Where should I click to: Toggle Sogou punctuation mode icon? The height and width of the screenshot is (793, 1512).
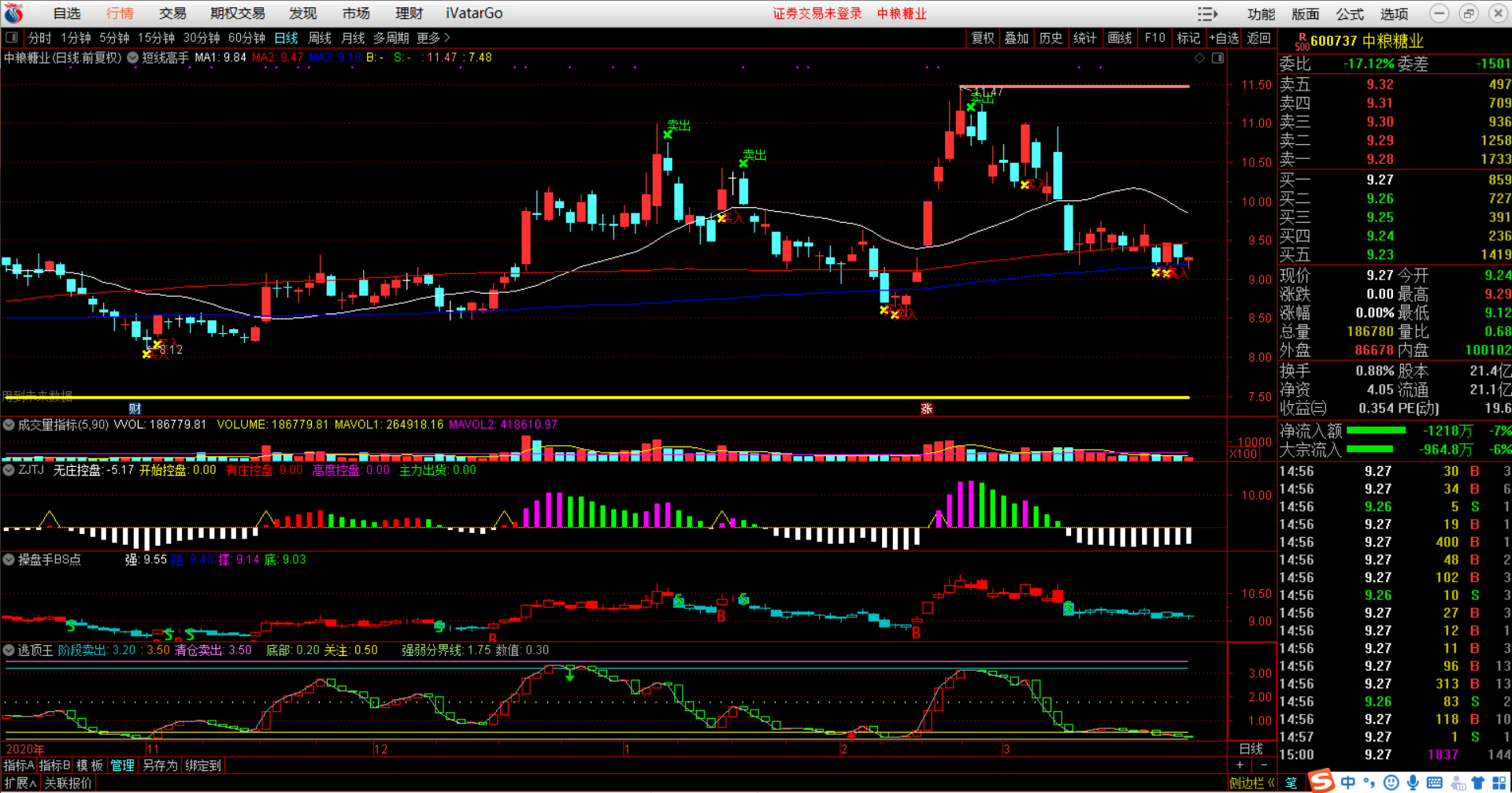(1370, 783)
